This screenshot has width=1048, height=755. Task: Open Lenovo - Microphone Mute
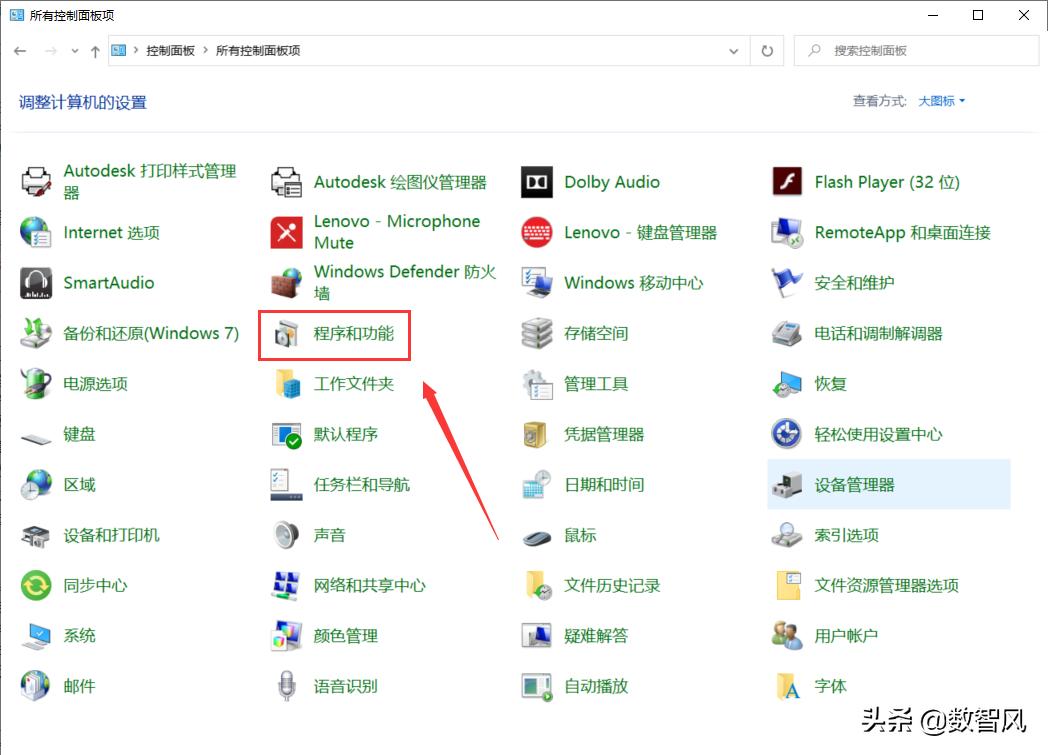point(394,232)
